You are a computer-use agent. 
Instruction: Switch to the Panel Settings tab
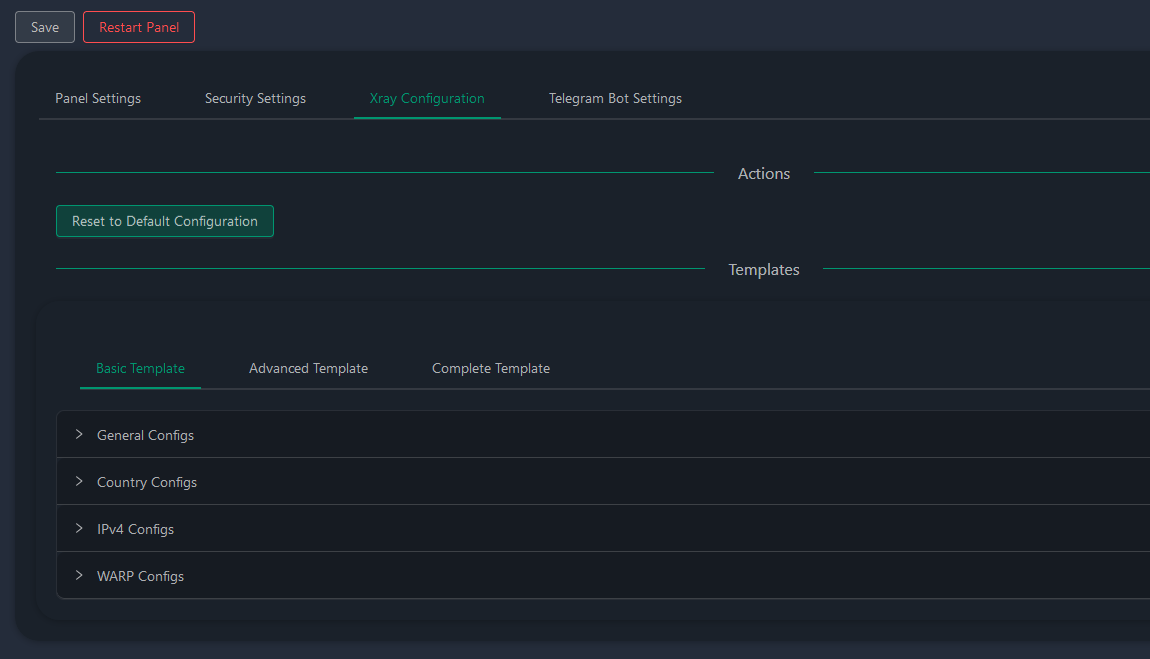98,98
